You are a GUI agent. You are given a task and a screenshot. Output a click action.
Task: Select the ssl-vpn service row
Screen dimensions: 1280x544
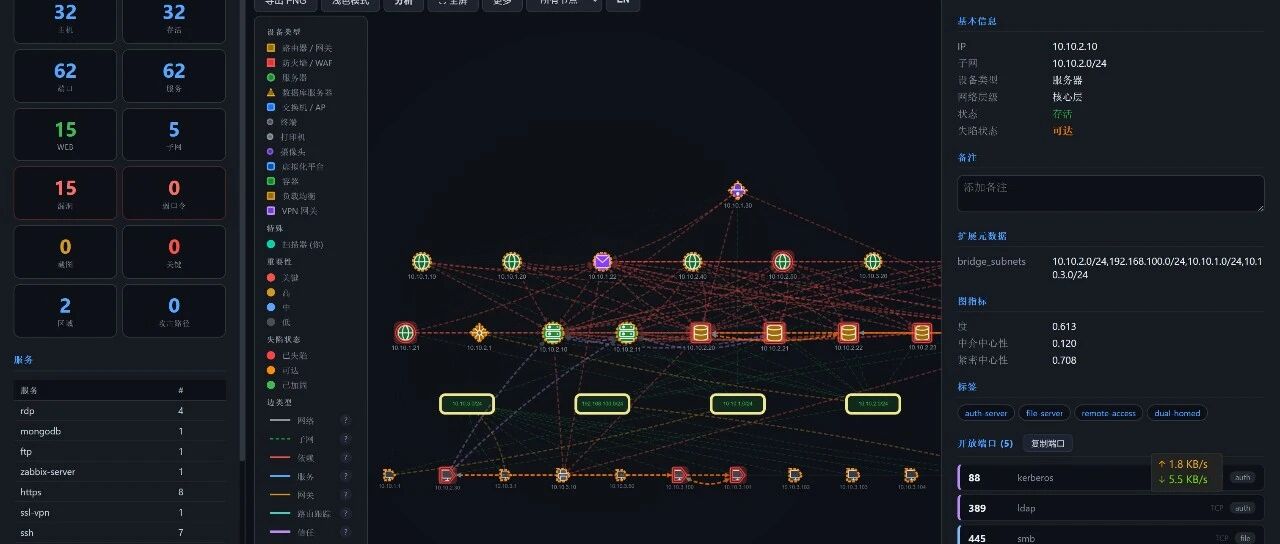120,512
